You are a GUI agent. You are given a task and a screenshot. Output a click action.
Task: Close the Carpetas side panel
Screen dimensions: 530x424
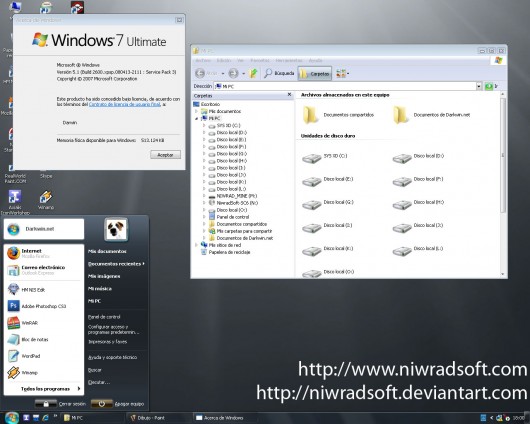pos(289,95)
